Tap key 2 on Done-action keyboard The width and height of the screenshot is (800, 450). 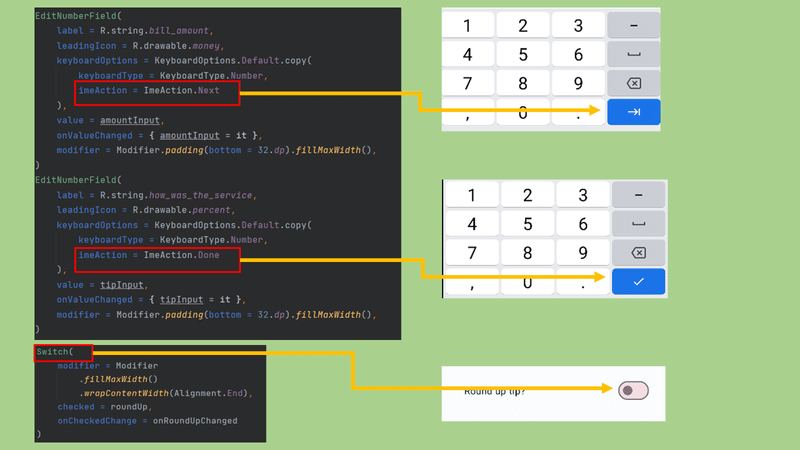pyautogui.click(x=528, y=194)
